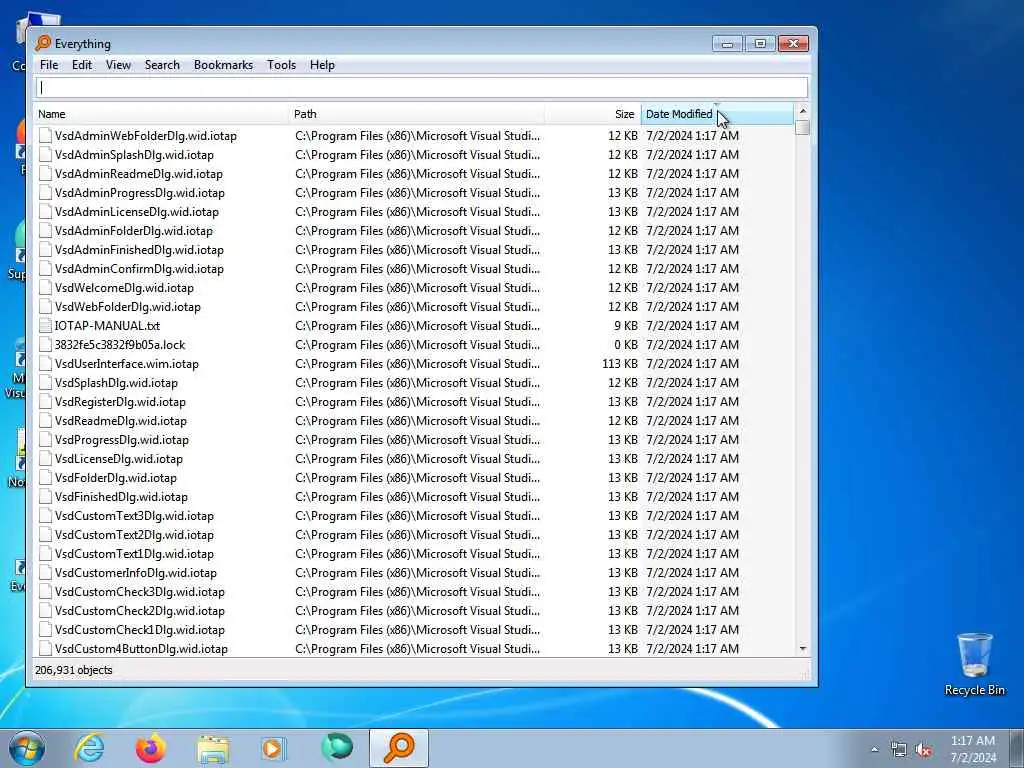
Task: Open the View menu
Action: pos(118,65)
